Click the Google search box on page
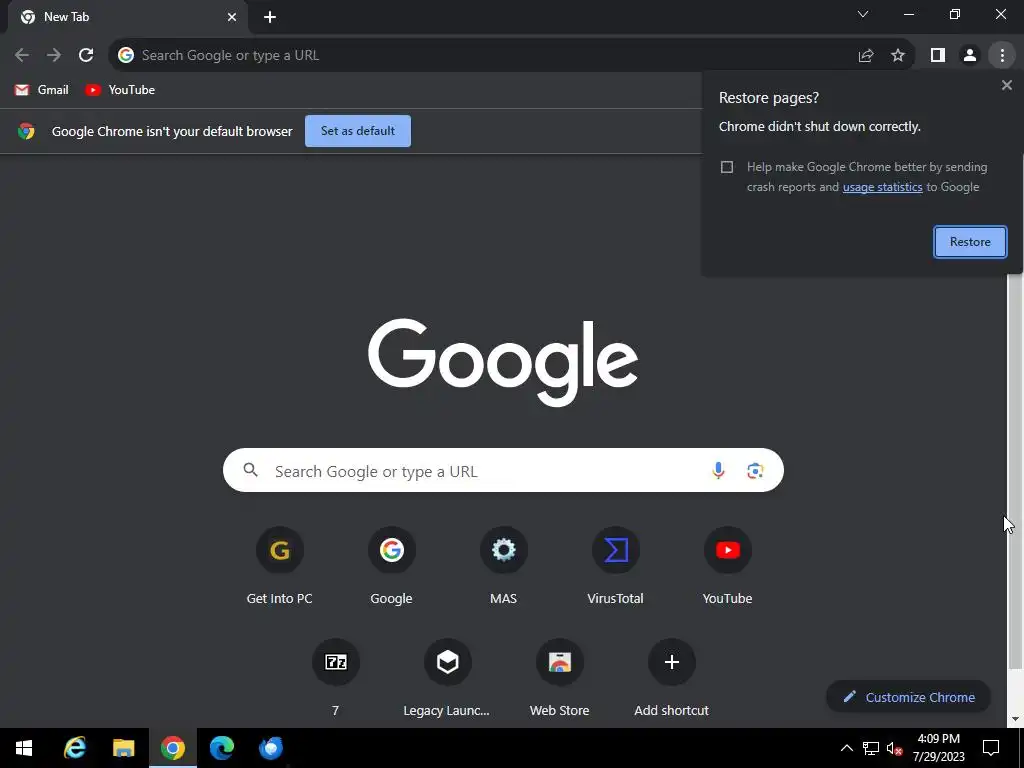This screenshot has width=1024, height=768. point(503,470)
